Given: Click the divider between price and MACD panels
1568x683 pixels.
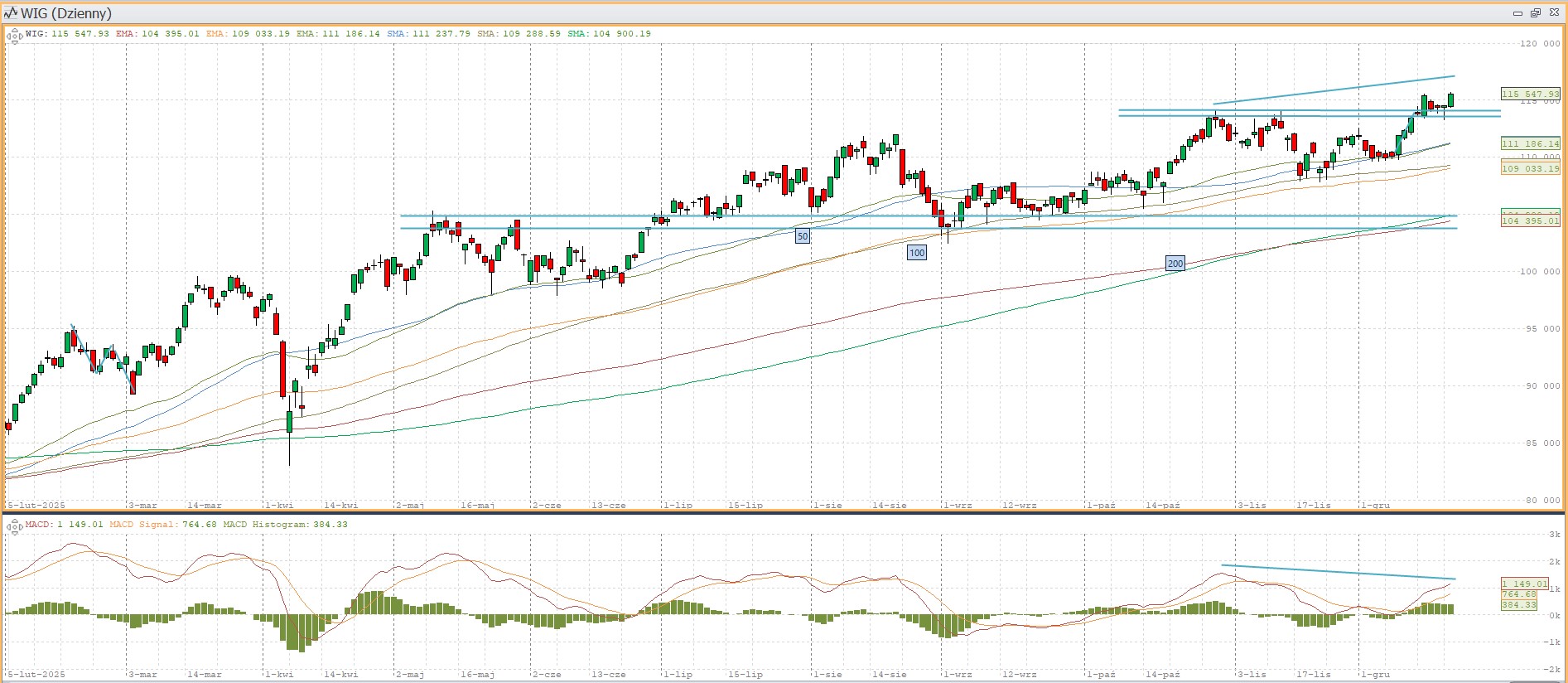Looking at the screenshot, I should [x=784, y=512].
